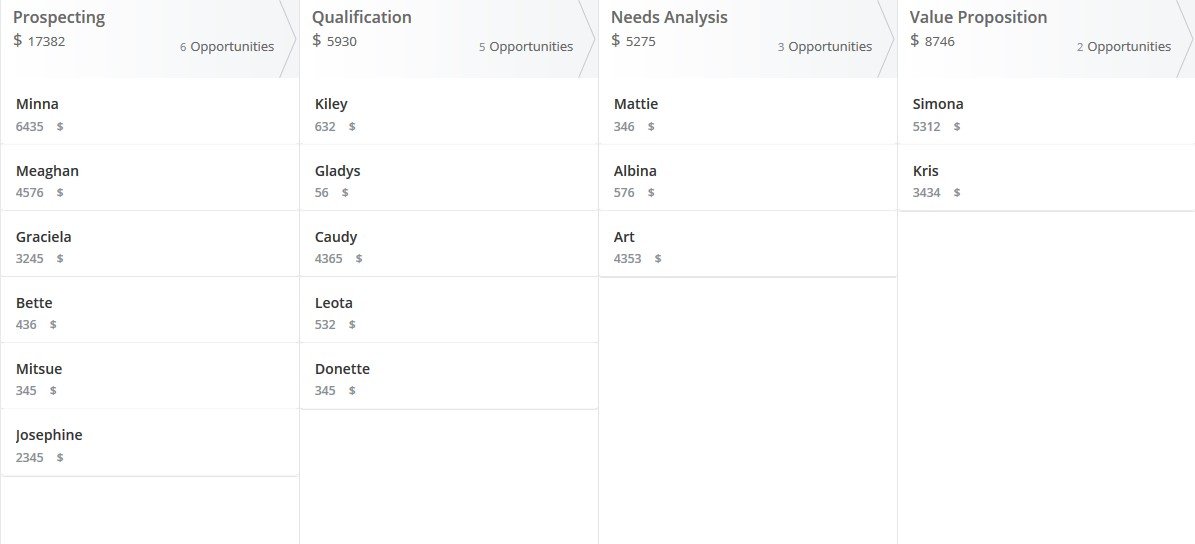1195x544 pixels.
Task: Select the Albina opportunity card
Action: point(748,180)
